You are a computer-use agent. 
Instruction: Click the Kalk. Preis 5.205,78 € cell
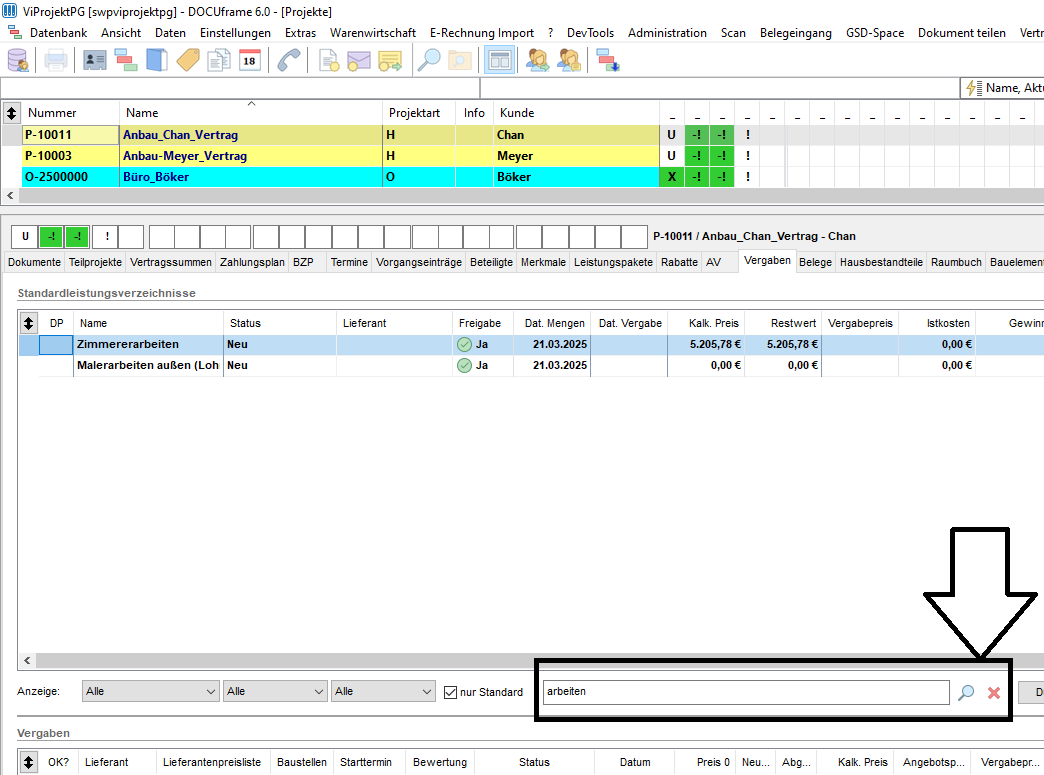(x=706, y=344)
